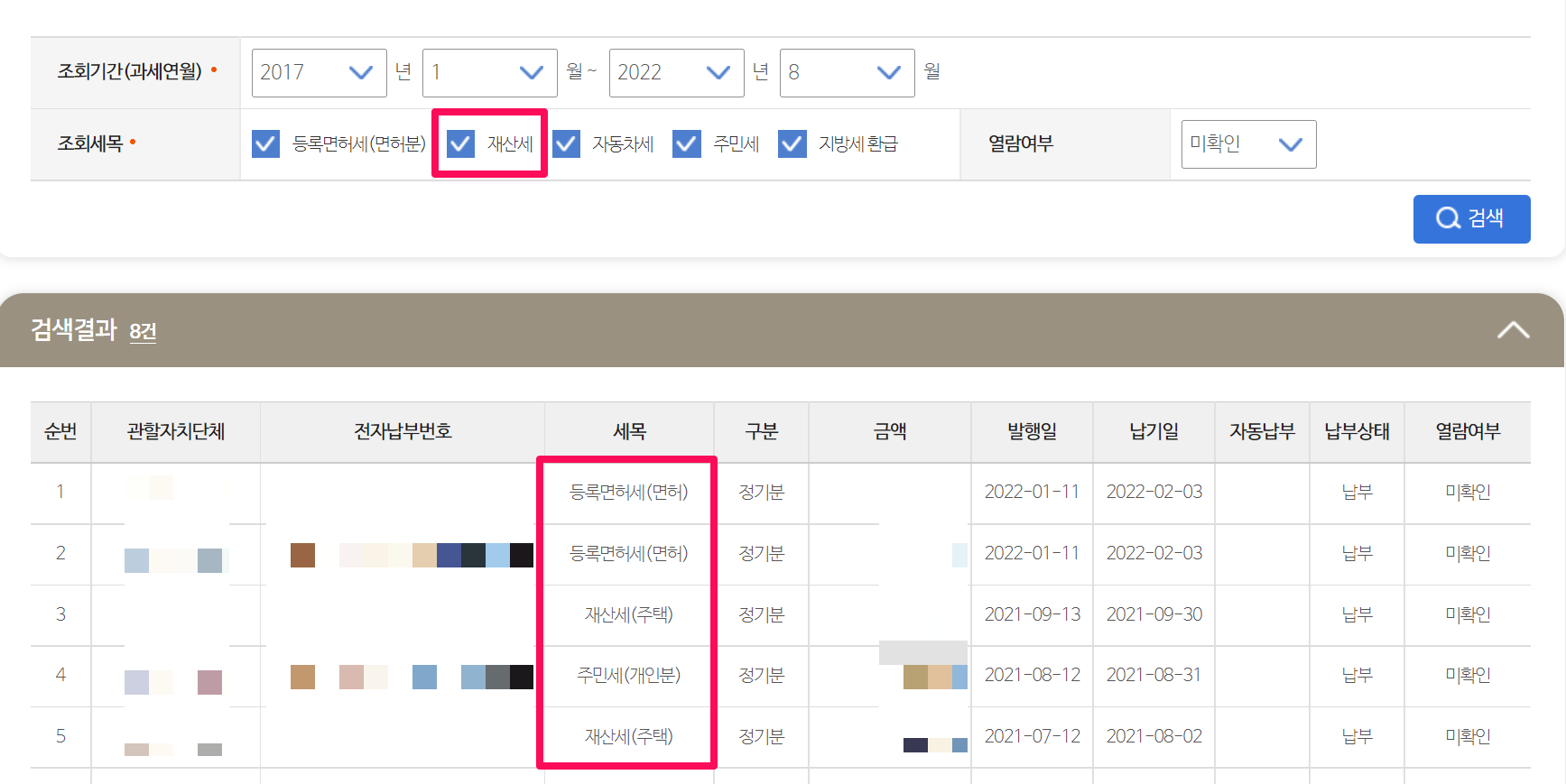This screenshot has height=784, width=1566.
Task: Click the 조회세목 label
Action: [90, 143]
